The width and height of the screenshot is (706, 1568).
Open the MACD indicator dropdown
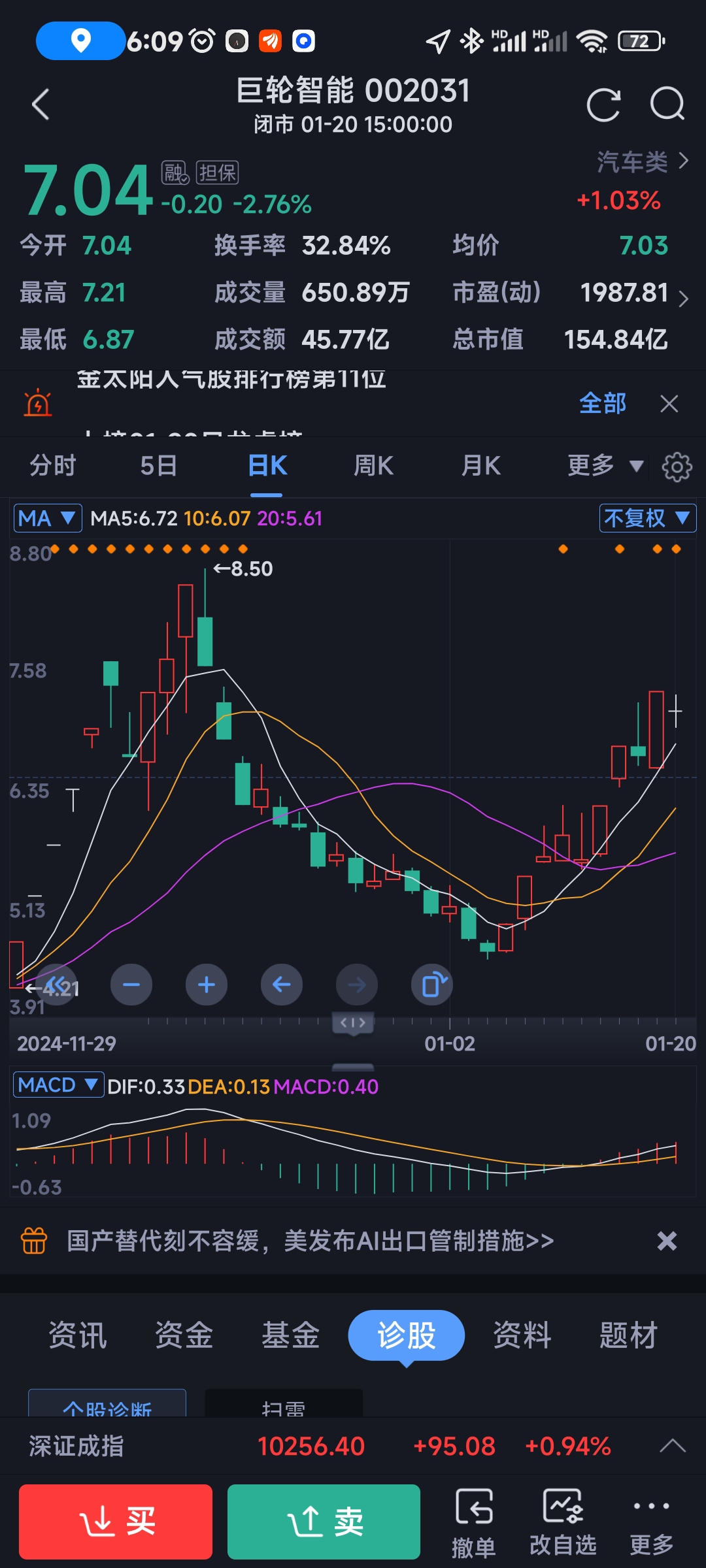point(58,1085)
